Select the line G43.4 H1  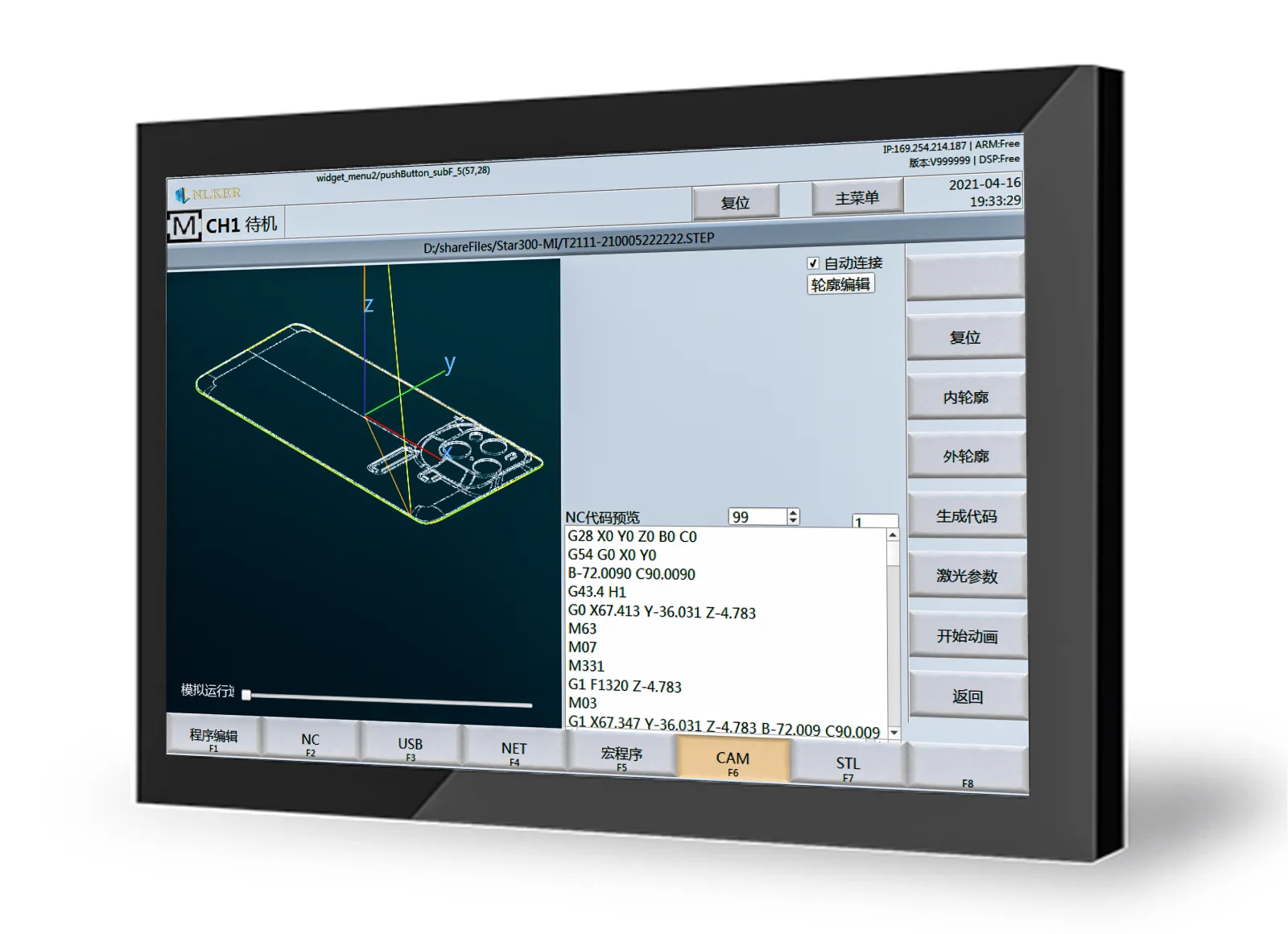click(x=597, y=592)
